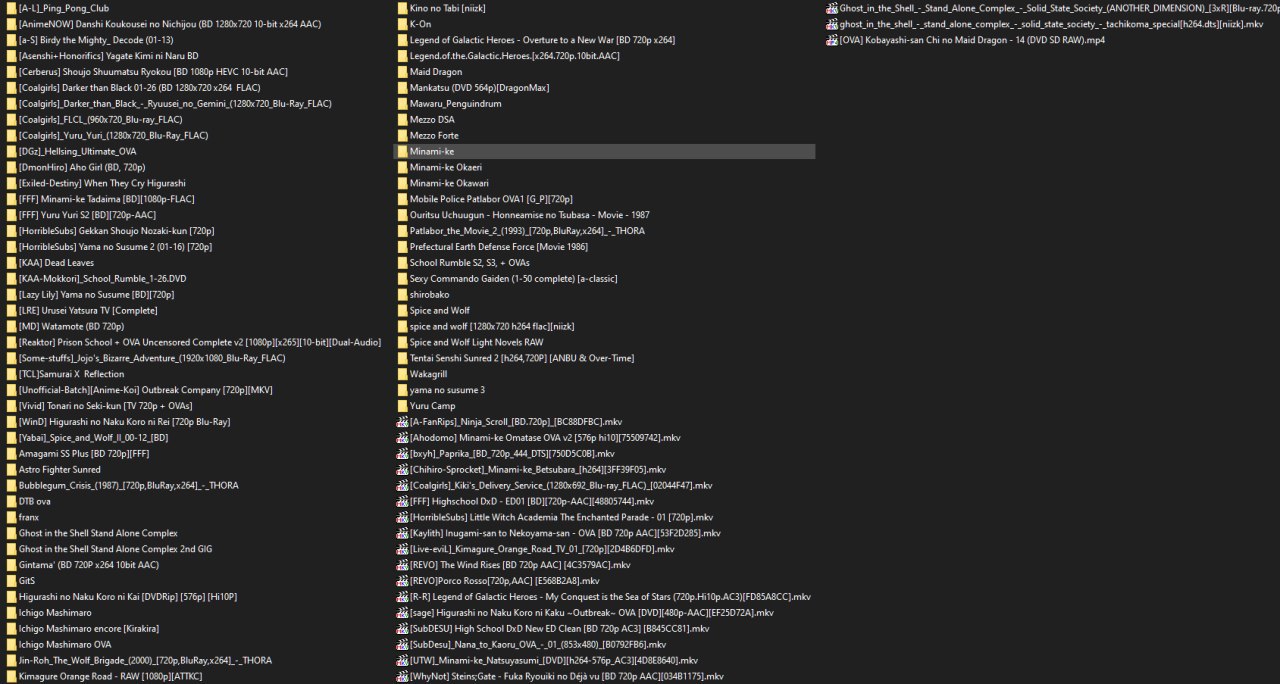Click folder icon beside [TCL]Samurai X Reflection
1280x684 pixels.
pos(11,374)
